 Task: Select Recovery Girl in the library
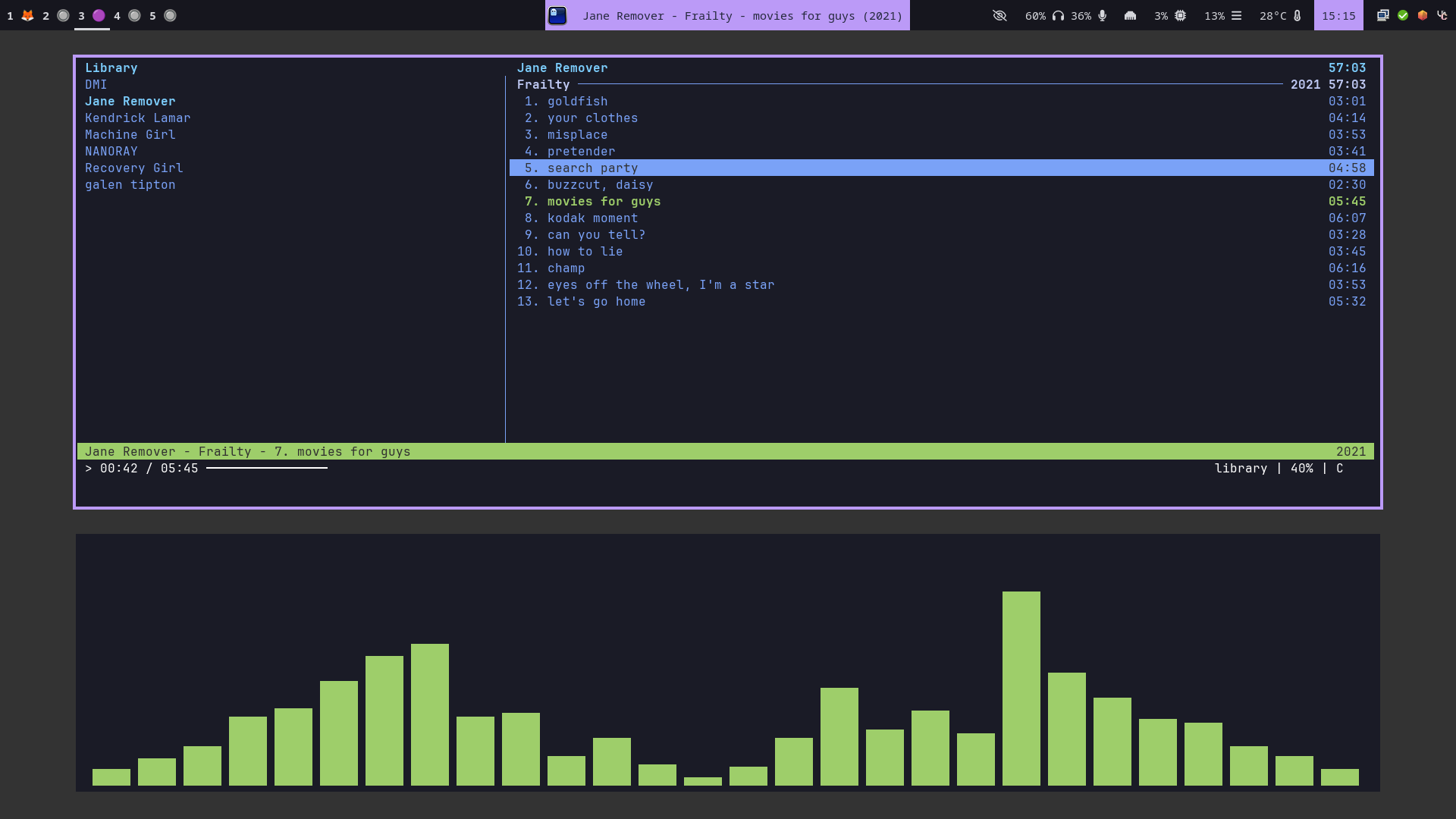pyautogui.click(x=133, y=168)
